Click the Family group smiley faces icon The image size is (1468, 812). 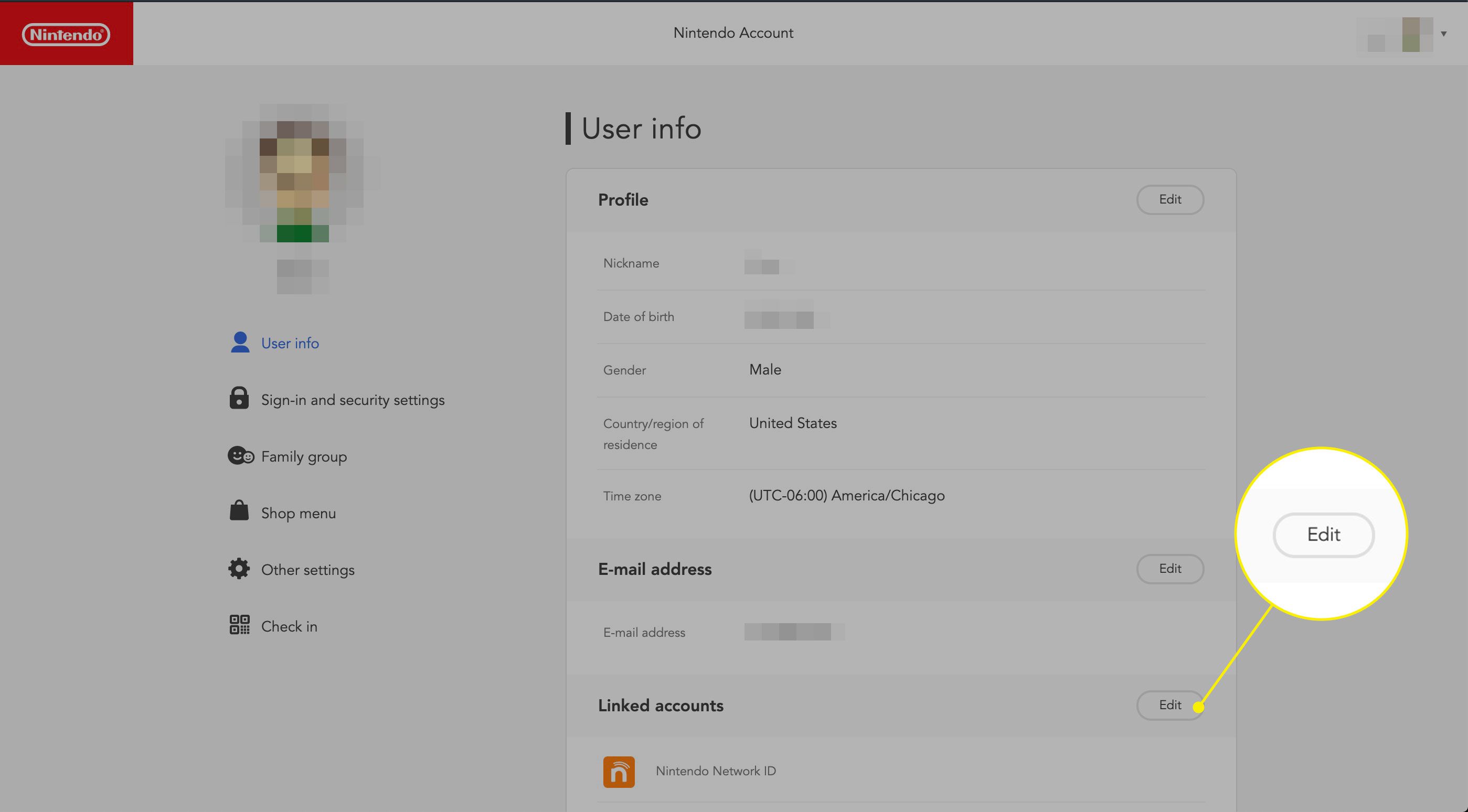point(240,455)
